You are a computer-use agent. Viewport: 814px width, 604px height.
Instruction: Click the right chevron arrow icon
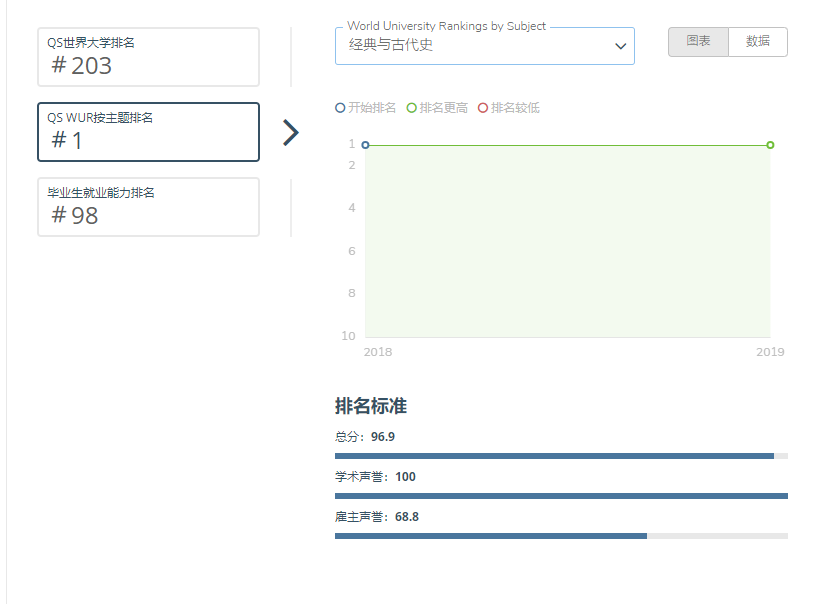tap(291, 133)
